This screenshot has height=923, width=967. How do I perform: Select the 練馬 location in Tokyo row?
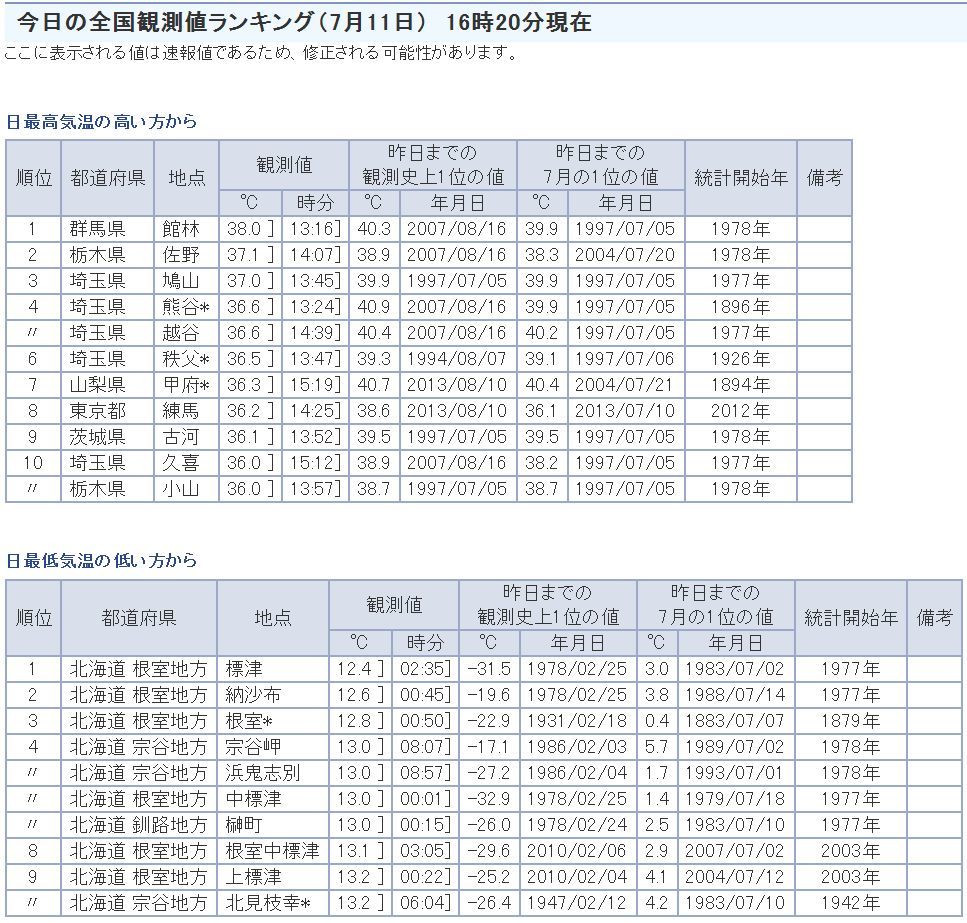pos(181,411)
